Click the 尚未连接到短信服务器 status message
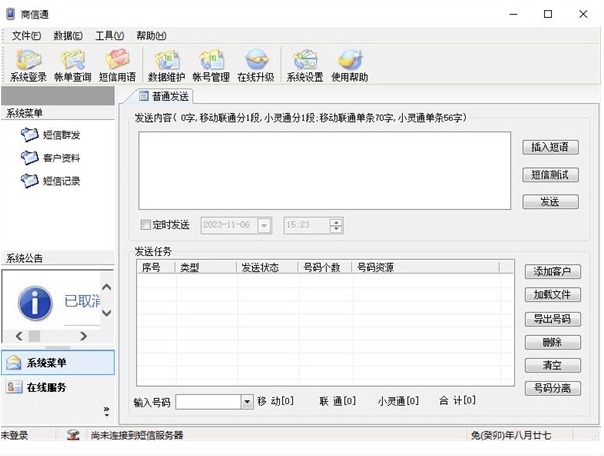Image resolution: width=604 pixels, height=456 pixels. tap(137, 436)
